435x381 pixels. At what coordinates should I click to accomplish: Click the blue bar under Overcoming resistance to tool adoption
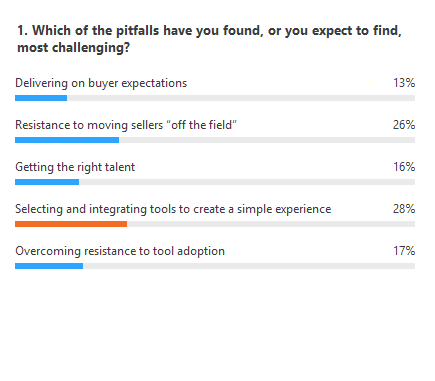[x=49, y=266]
